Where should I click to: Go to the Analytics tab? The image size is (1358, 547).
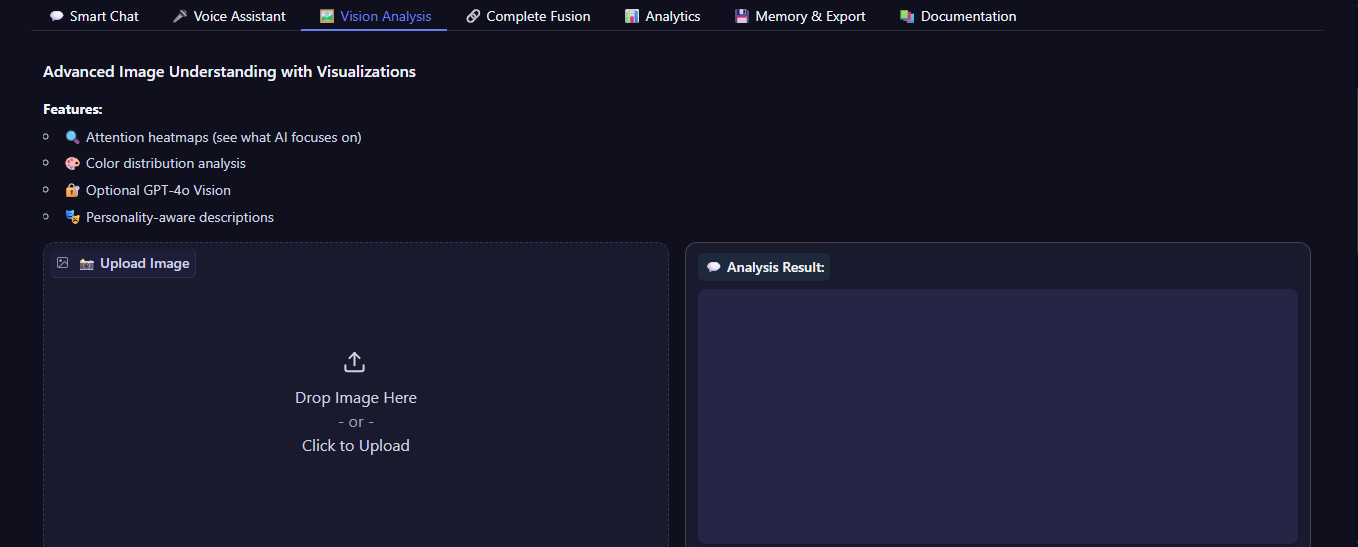[662, 16]
